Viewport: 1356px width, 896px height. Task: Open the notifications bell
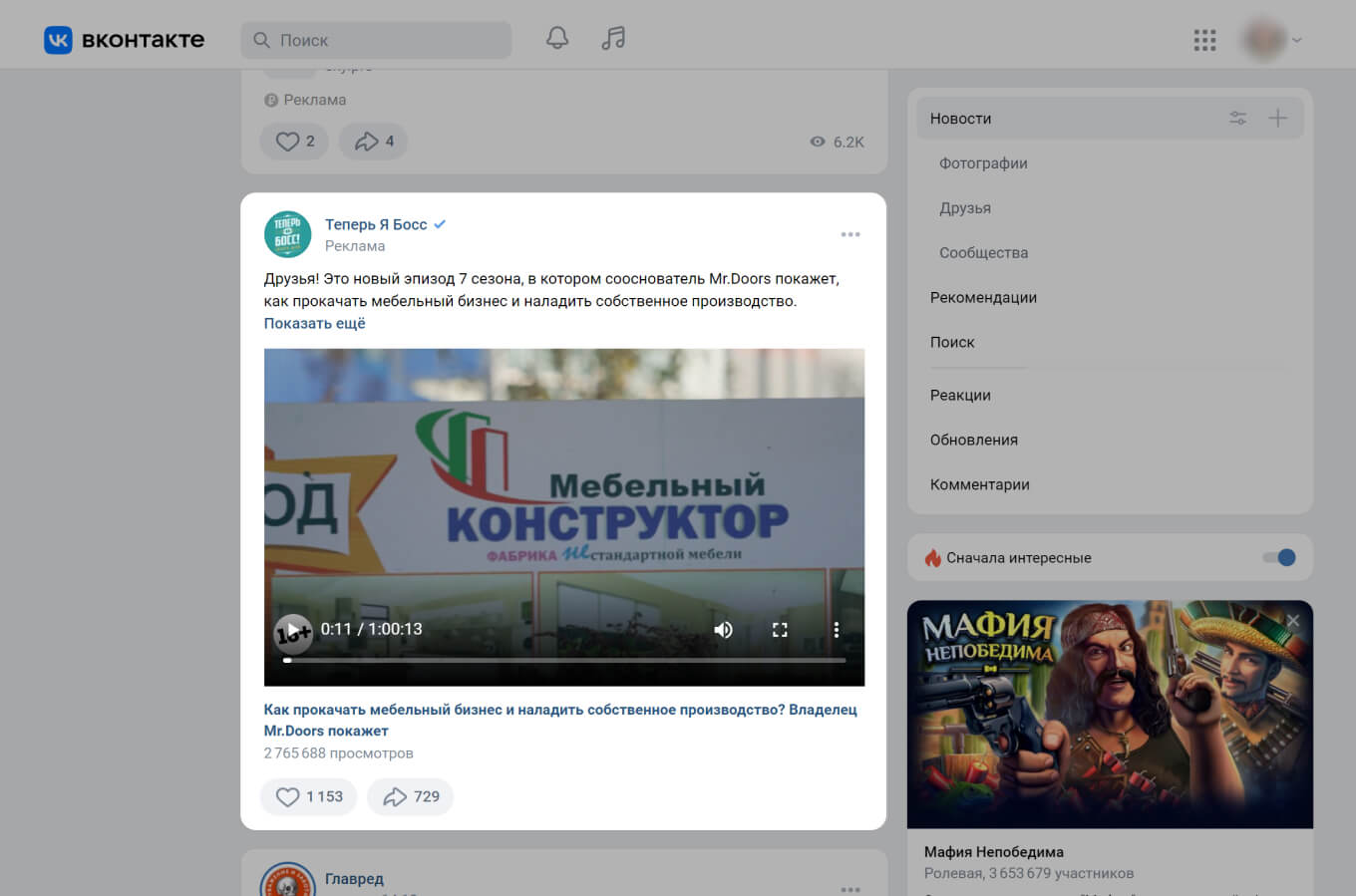pos(556,37)
